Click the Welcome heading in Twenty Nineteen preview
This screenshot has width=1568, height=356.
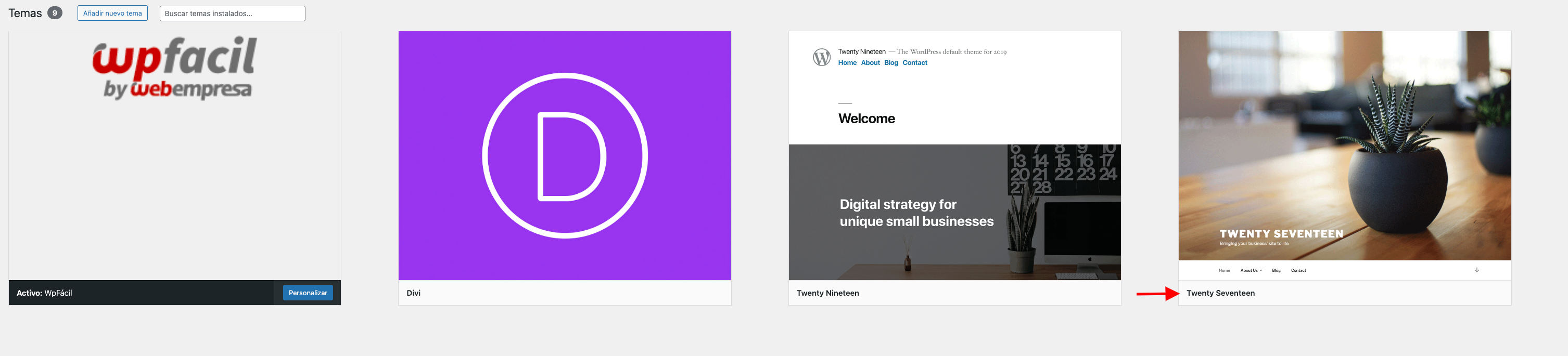[x=867, y=118]
